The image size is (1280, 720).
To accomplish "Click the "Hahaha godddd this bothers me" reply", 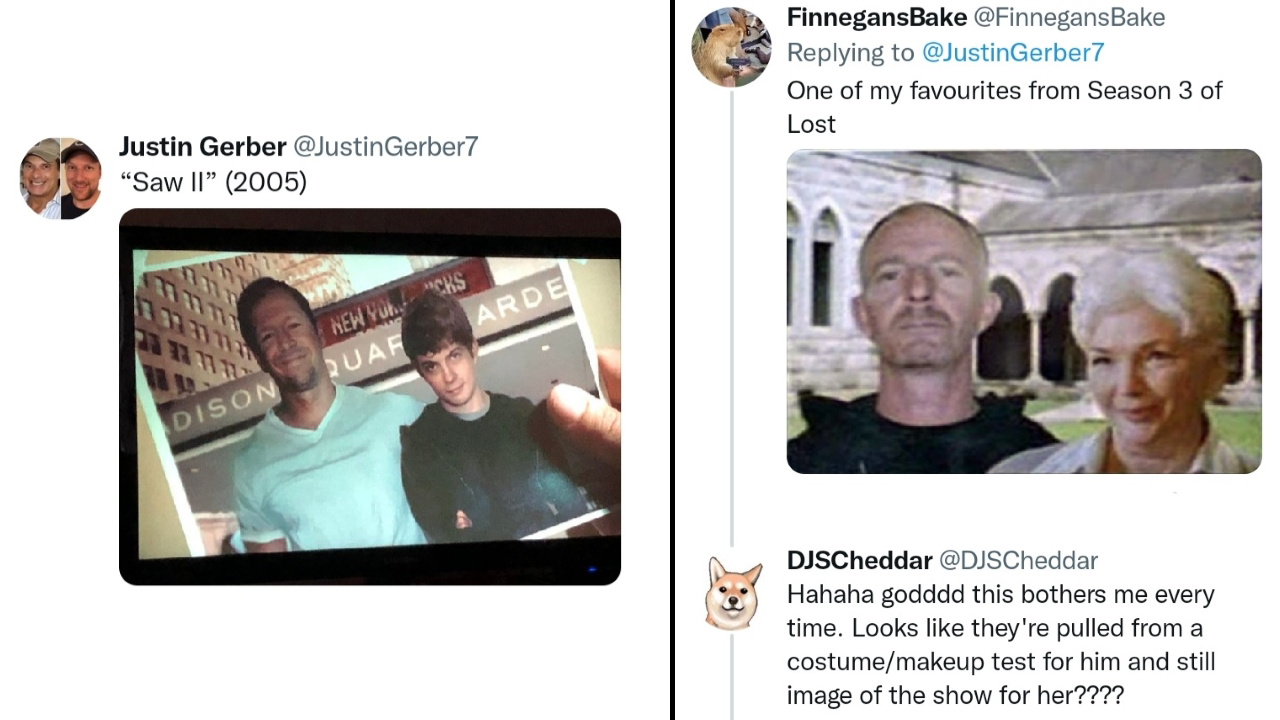I will [x=1000, y=595].
